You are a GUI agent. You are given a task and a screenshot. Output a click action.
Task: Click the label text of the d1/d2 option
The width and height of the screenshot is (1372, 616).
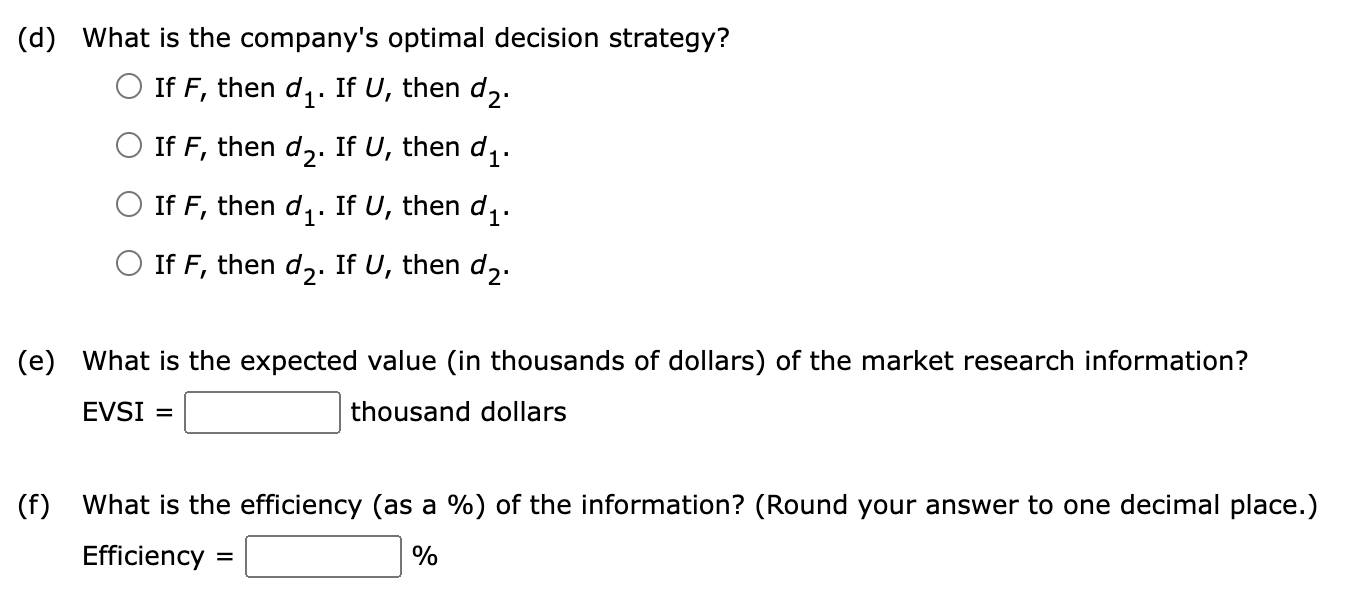tap(330, 87)
